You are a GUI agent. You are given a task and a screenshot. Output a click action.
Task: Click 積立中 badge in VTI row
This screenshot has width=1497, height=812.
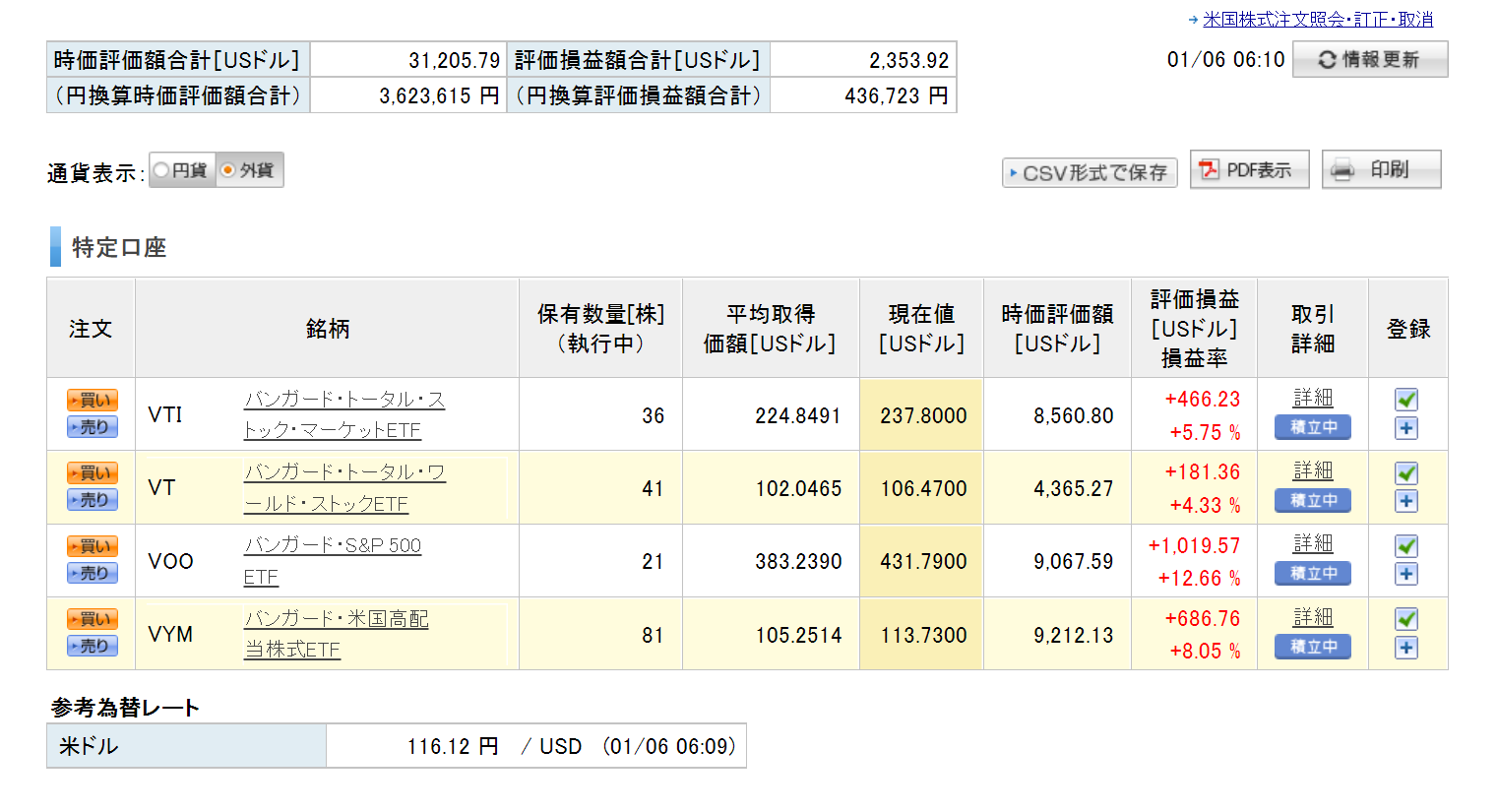click(x=1313, y=427)
